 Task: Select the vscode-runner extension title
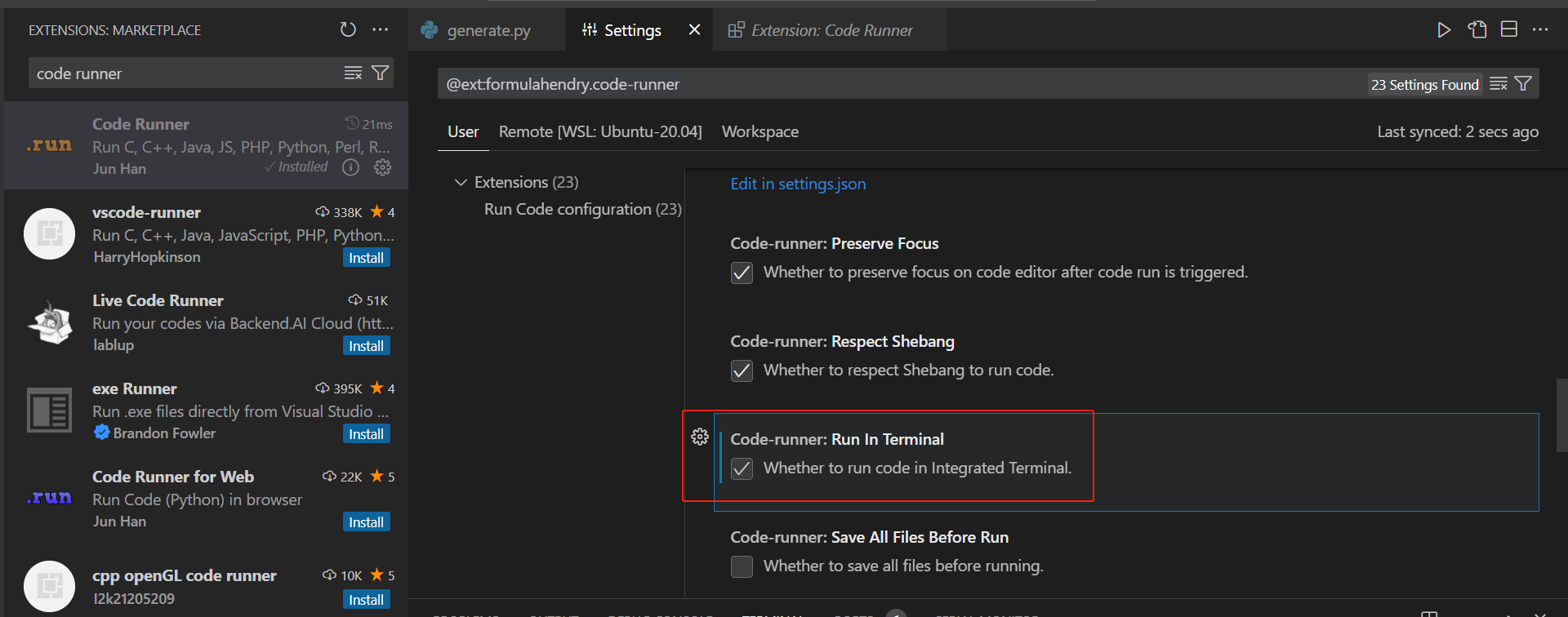click(146, 212)
